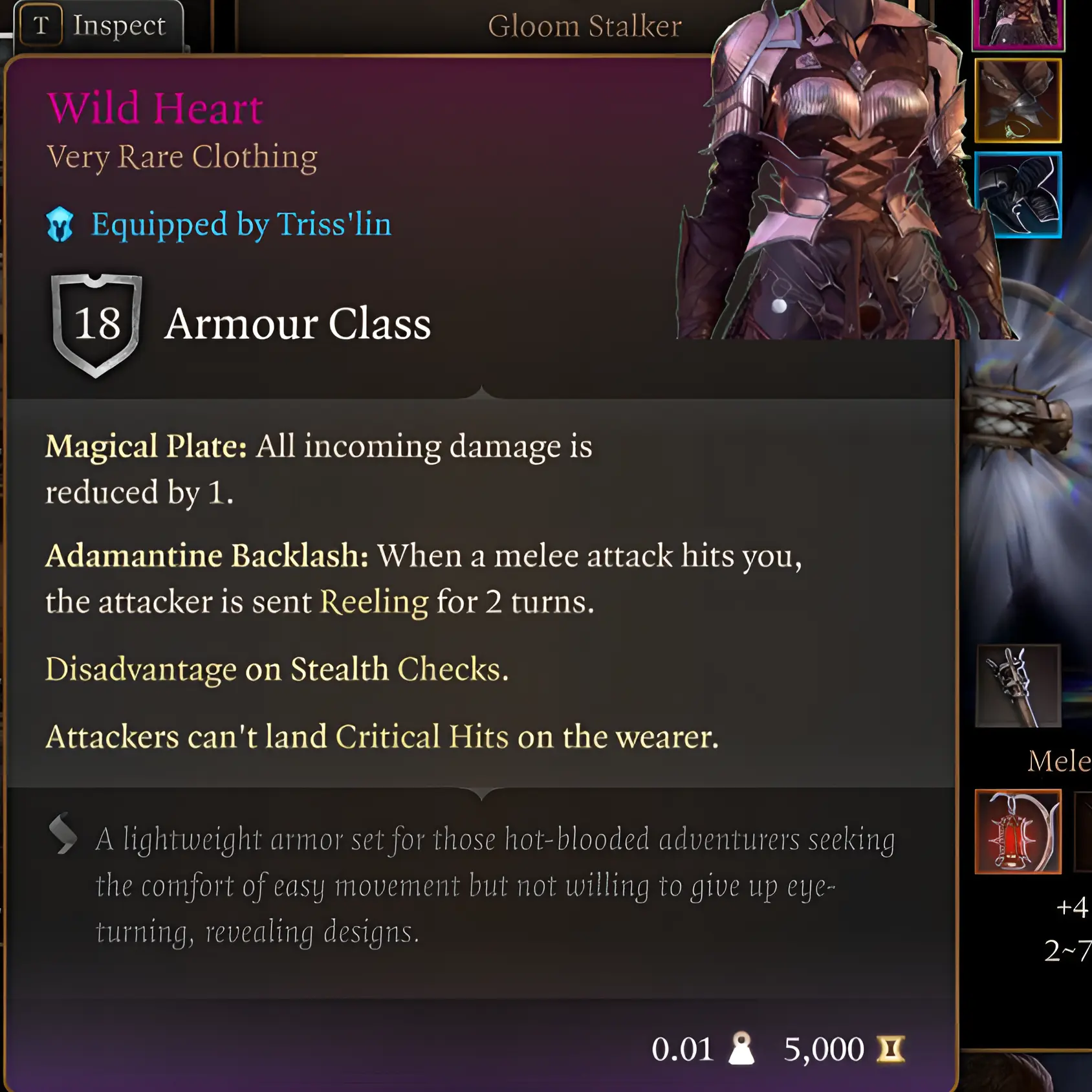Click the Critical Hits keyword text
Image resolution: width=1092 pixels, height=1092 pixels.
click(x=422, y=737)
